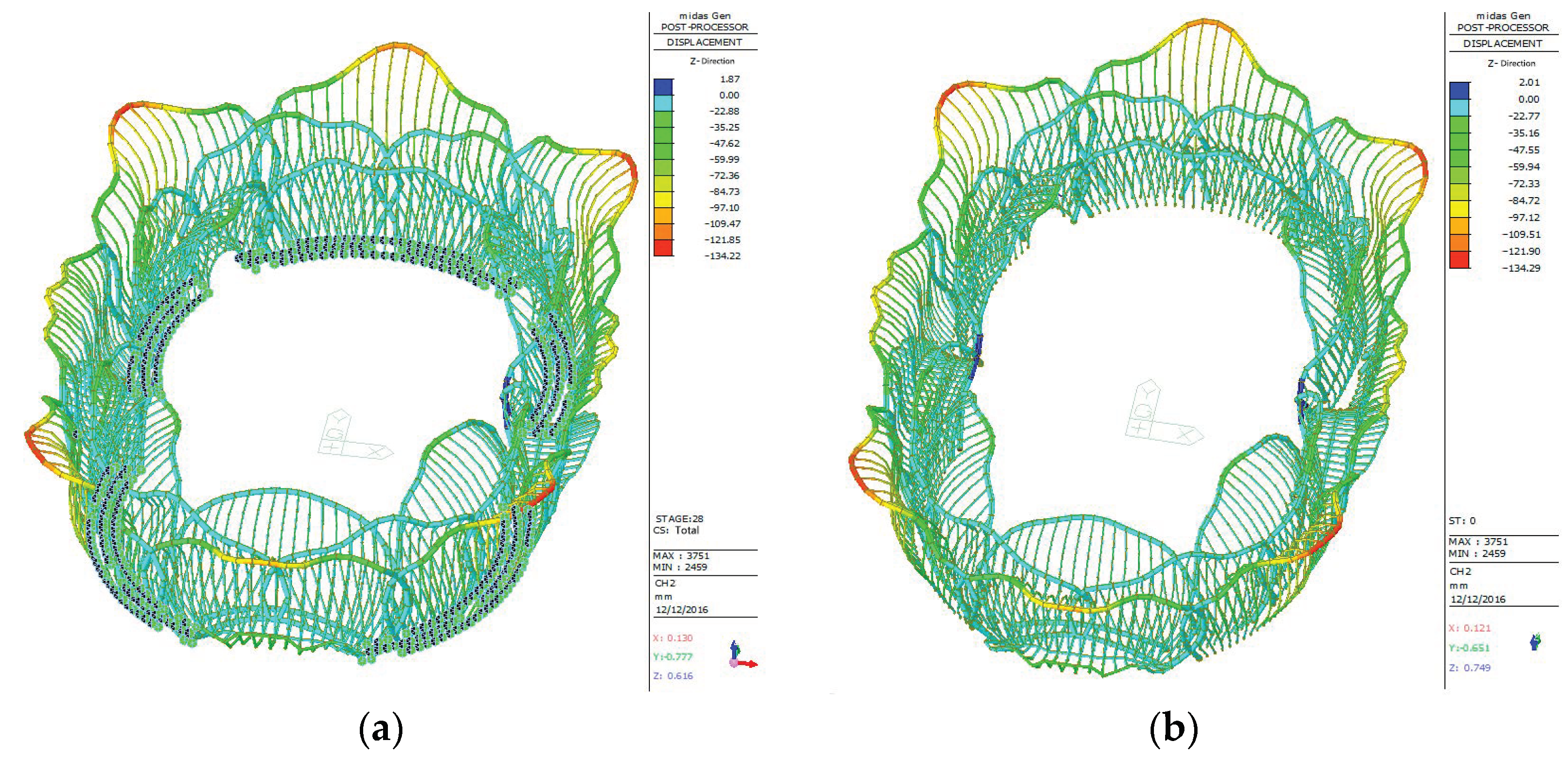Click the red bottom swatch in right legend
The image size is (1568, 757).
1459,260
